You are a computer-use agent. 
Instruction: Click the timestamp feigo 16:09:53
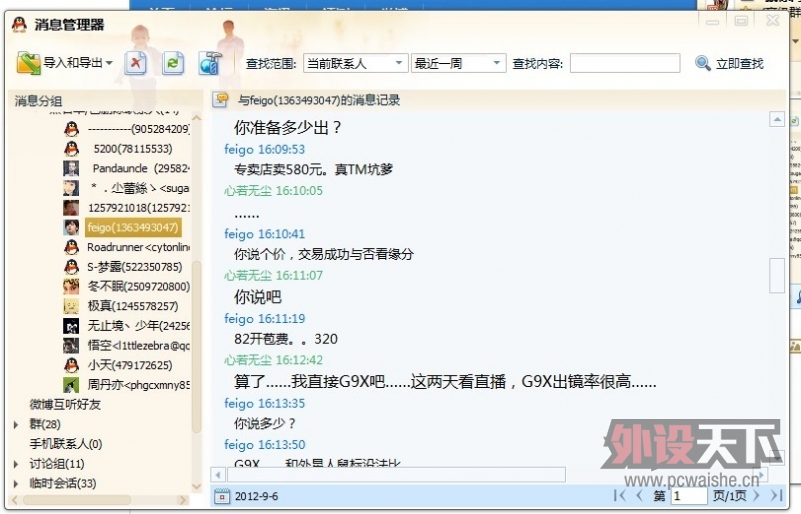coord(265,149)
